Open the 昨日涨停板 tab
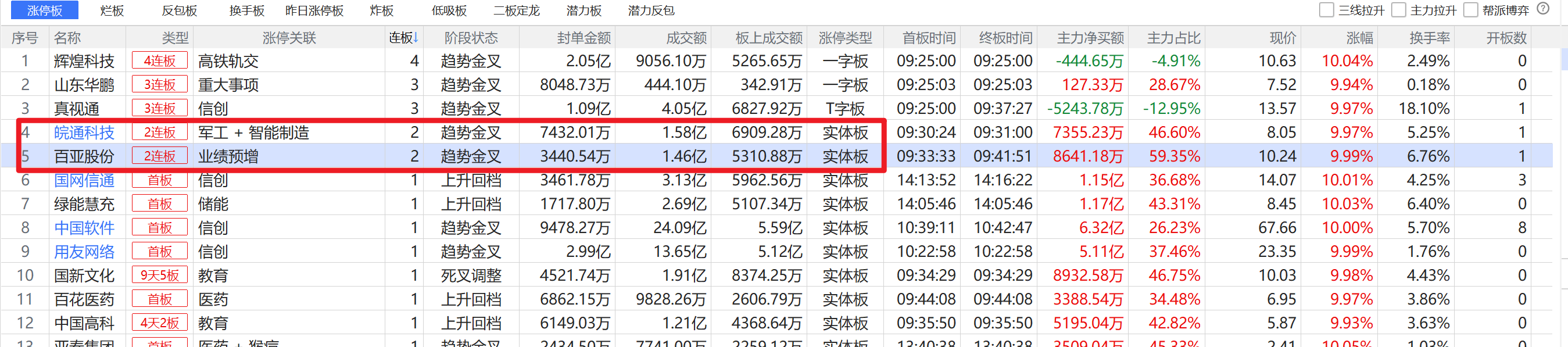The width and height of the screenshot is (1568, 347). coord(314,10)
